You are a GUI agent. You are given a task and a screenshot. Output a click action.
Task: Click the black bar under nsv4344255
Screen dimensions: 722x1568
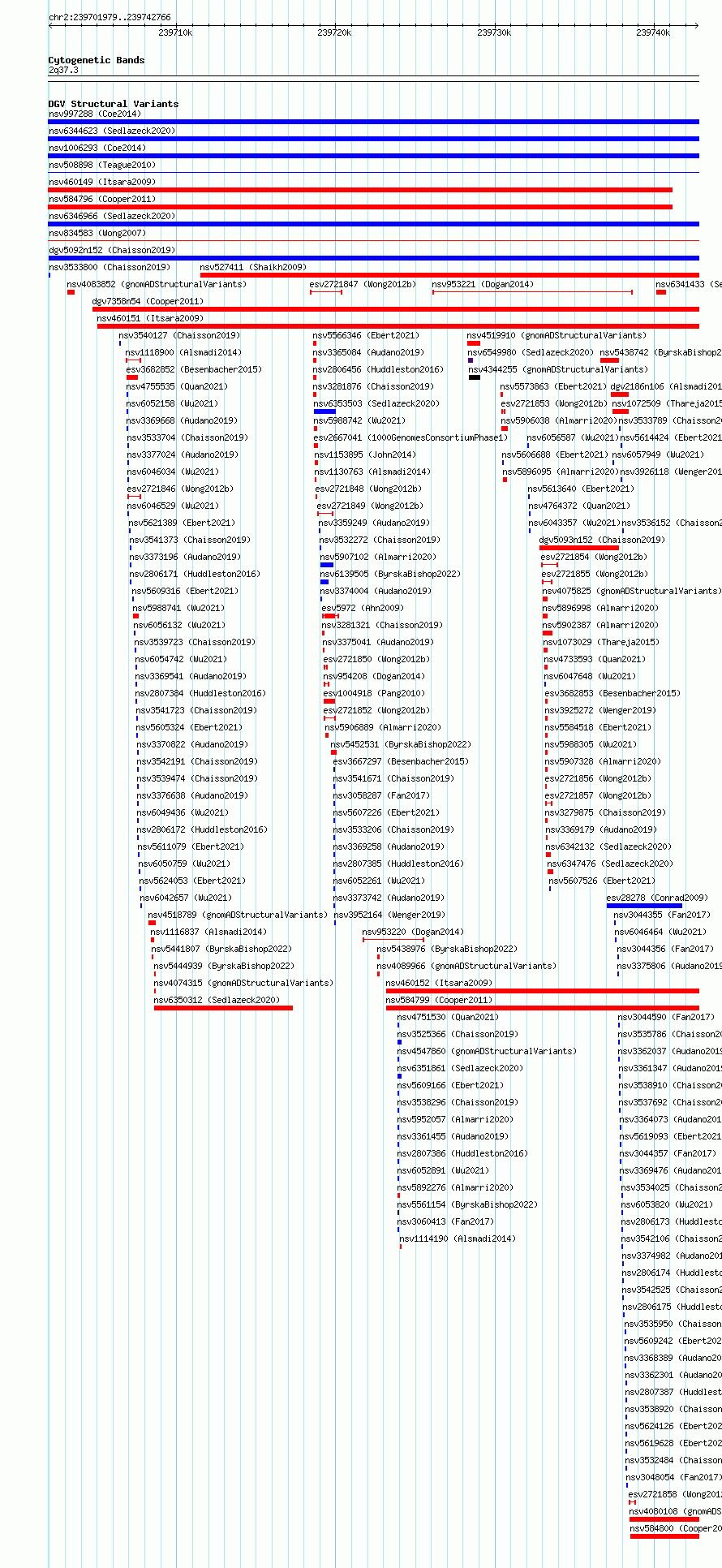(475, 377)
